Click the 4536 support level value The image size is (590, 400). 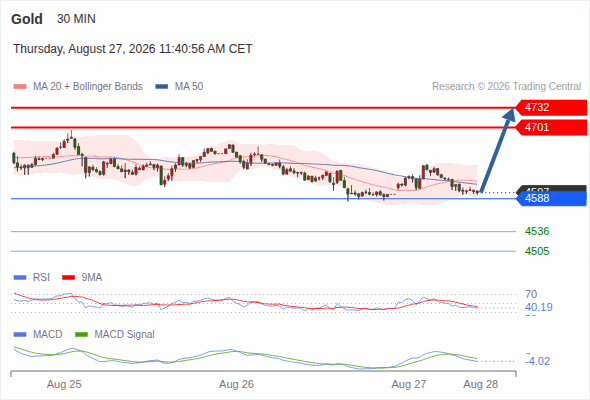click(x=537, y=231)
